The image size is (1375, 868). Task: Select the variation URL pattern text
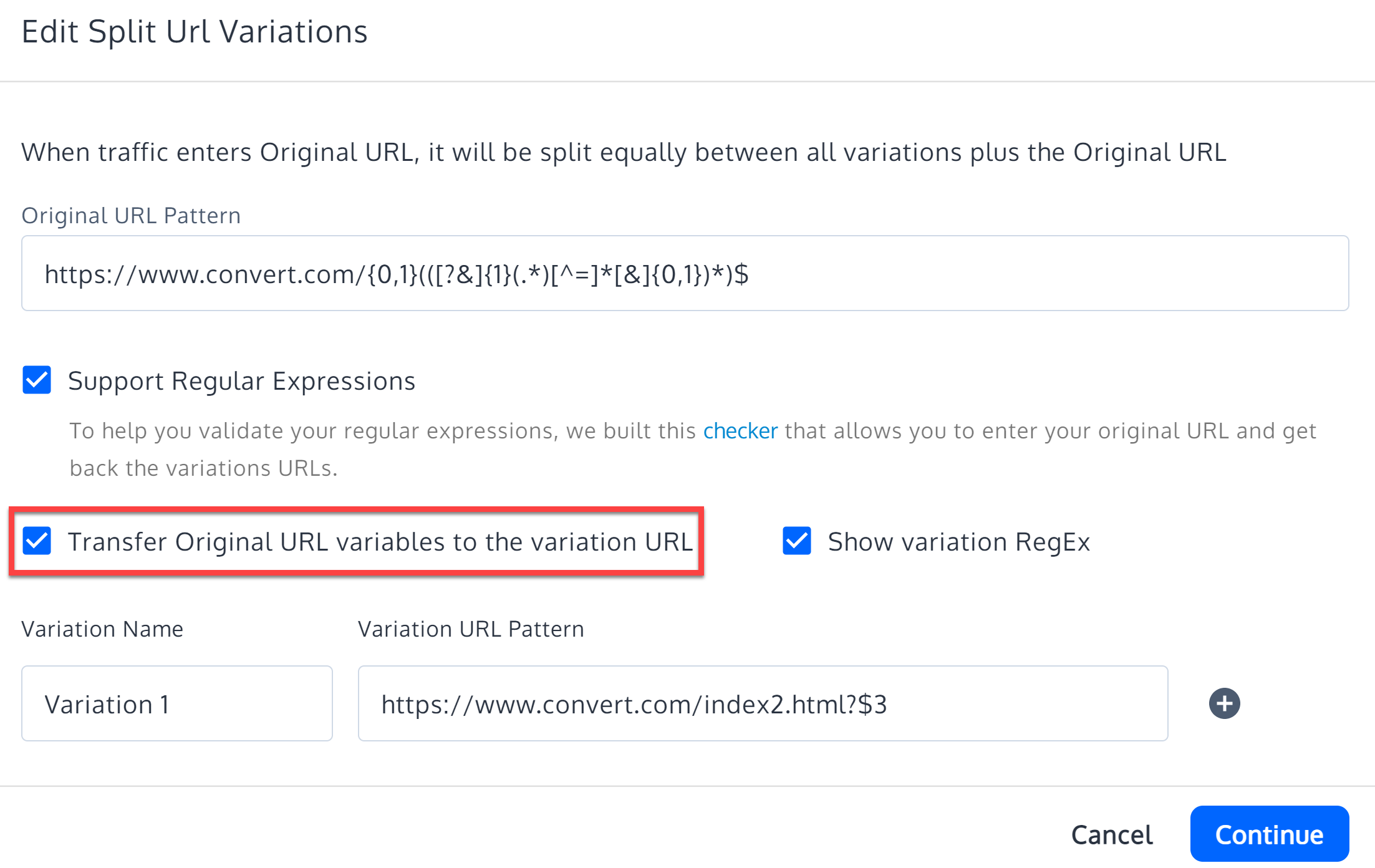click(x=637, y=703)
